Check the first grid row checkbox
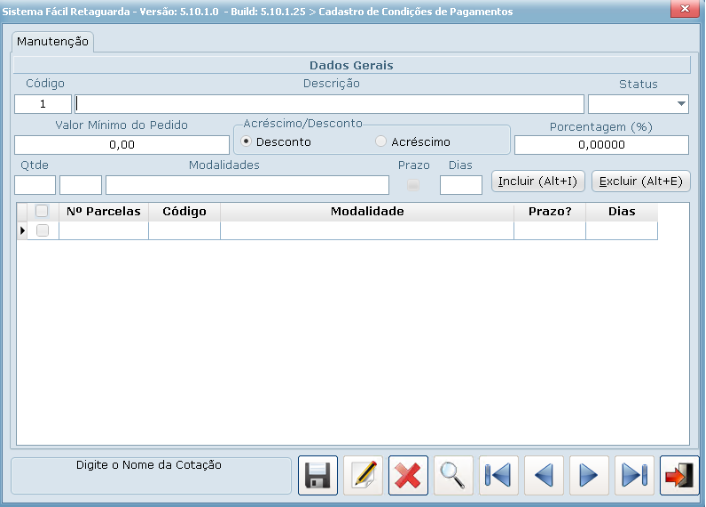The width and height of the screenshot is (706, 507). point(42,231)
